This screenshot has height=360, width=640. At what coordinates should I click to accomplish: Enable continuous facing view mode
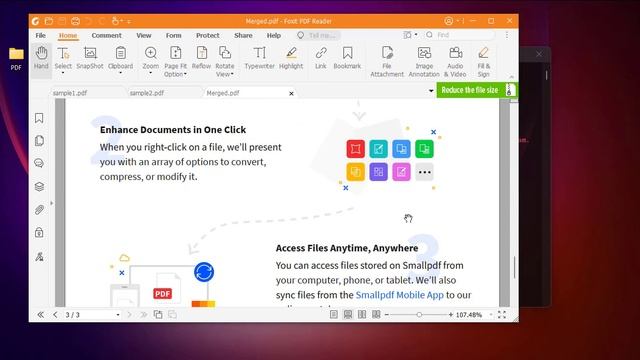(x=376, y=314)
